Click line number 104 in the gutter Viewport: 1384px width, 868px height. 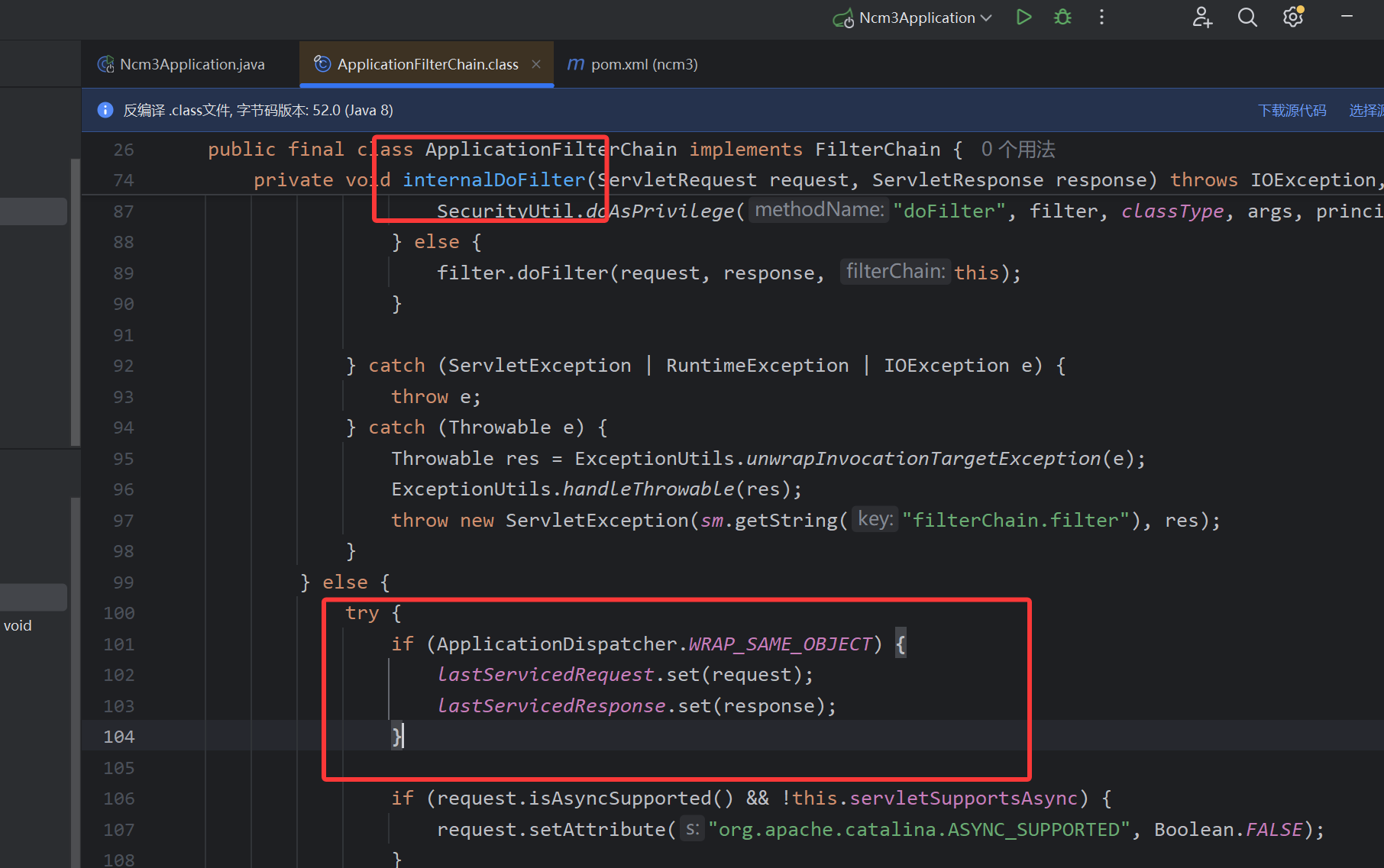119,737
